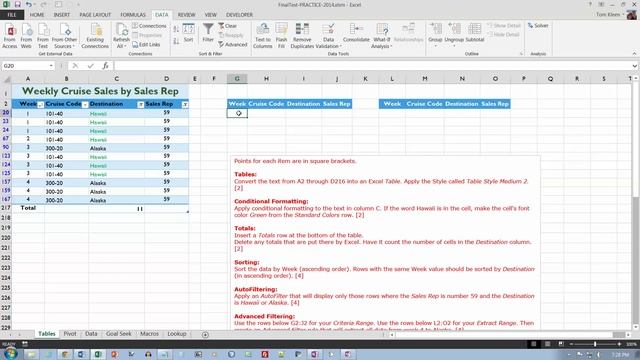Open Destination column filter dropdown
The width and height of the screenshot is (640, 360).
tap(140, 105)
